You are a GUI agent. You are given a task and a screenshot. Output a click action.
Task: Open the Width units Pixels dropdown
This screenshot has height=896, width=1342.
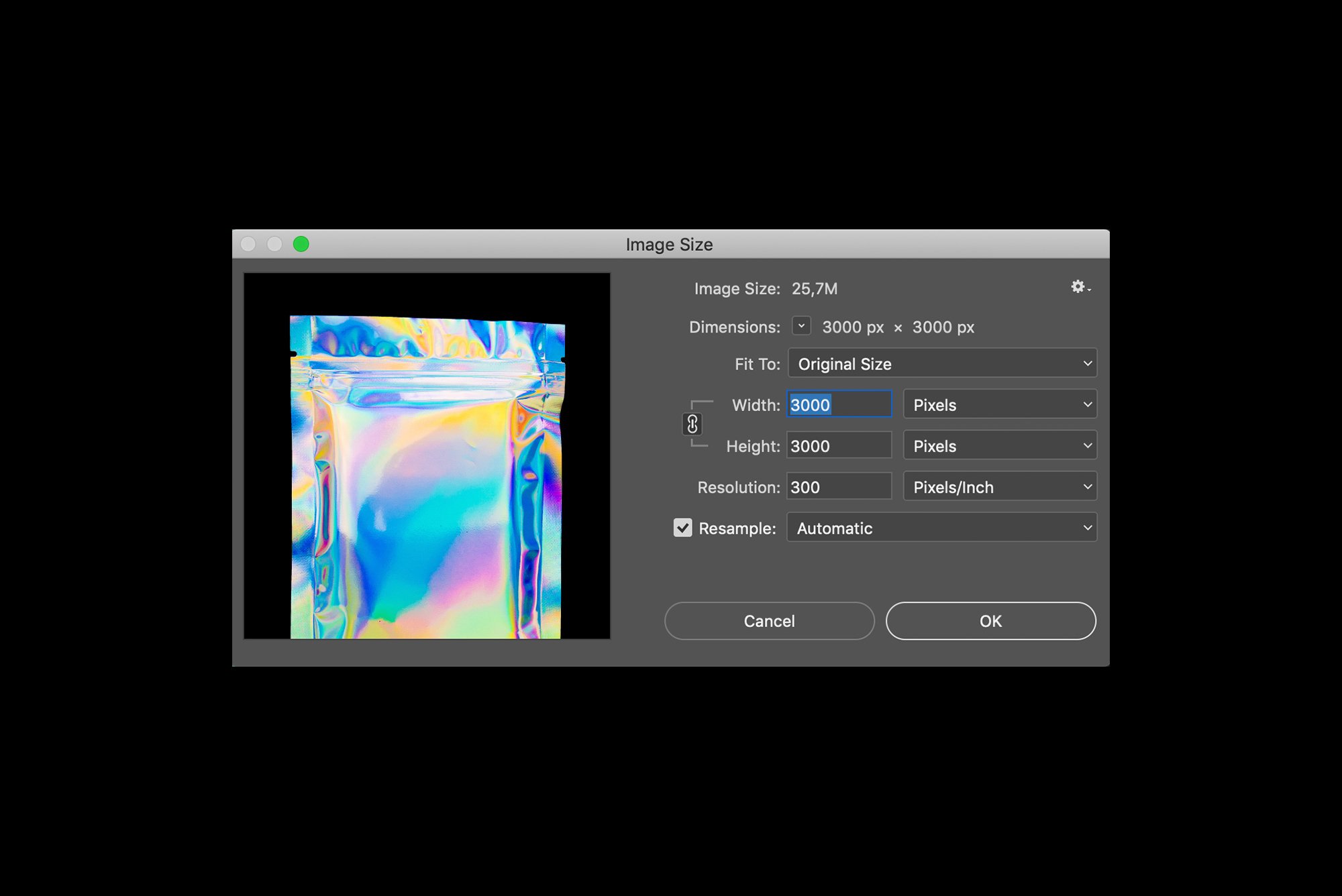(1000, 404)
